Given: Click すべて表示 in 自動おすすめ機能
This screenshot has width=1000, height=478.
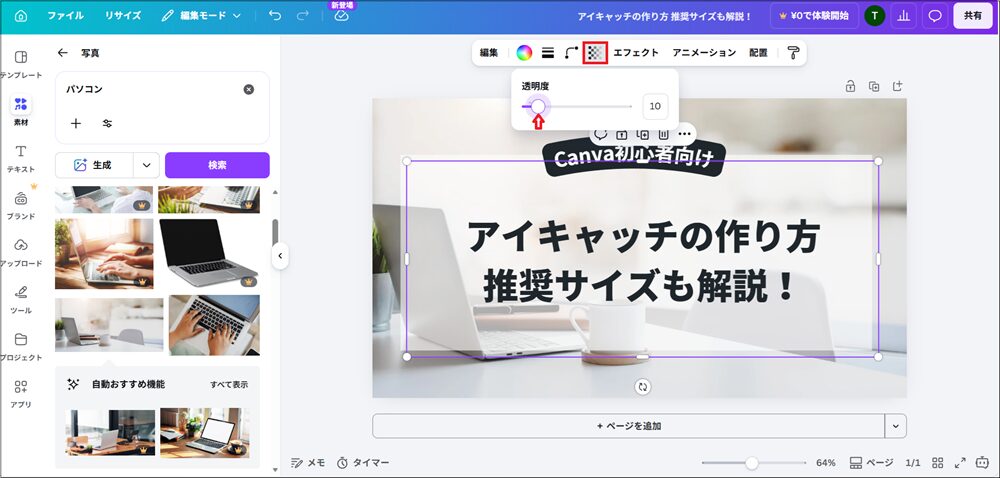Looking at the screenshot, I should tap(229, 384).
